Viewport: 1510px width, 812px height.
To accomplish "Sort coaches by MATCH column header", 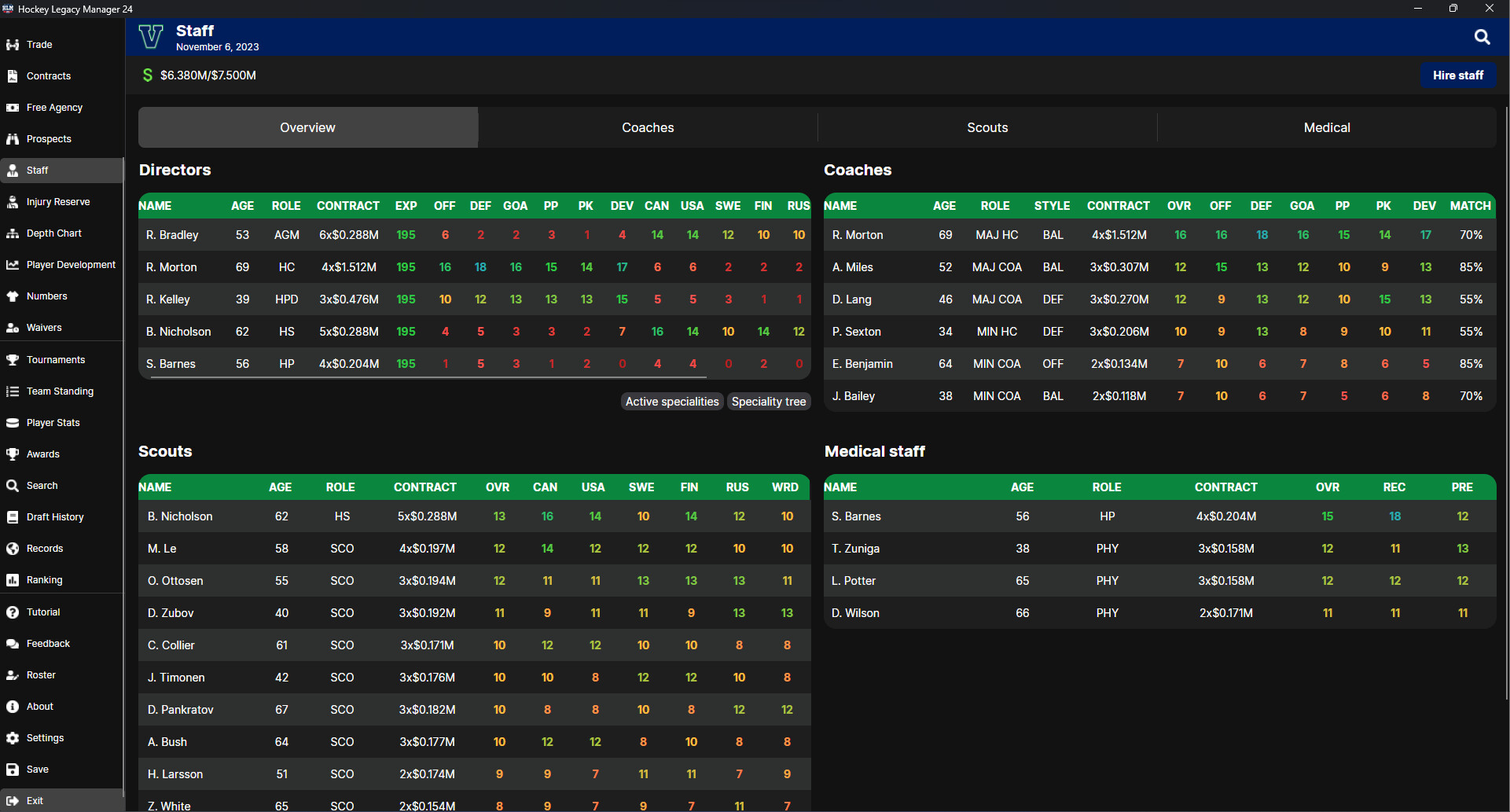I will [x=1470, y=206].
